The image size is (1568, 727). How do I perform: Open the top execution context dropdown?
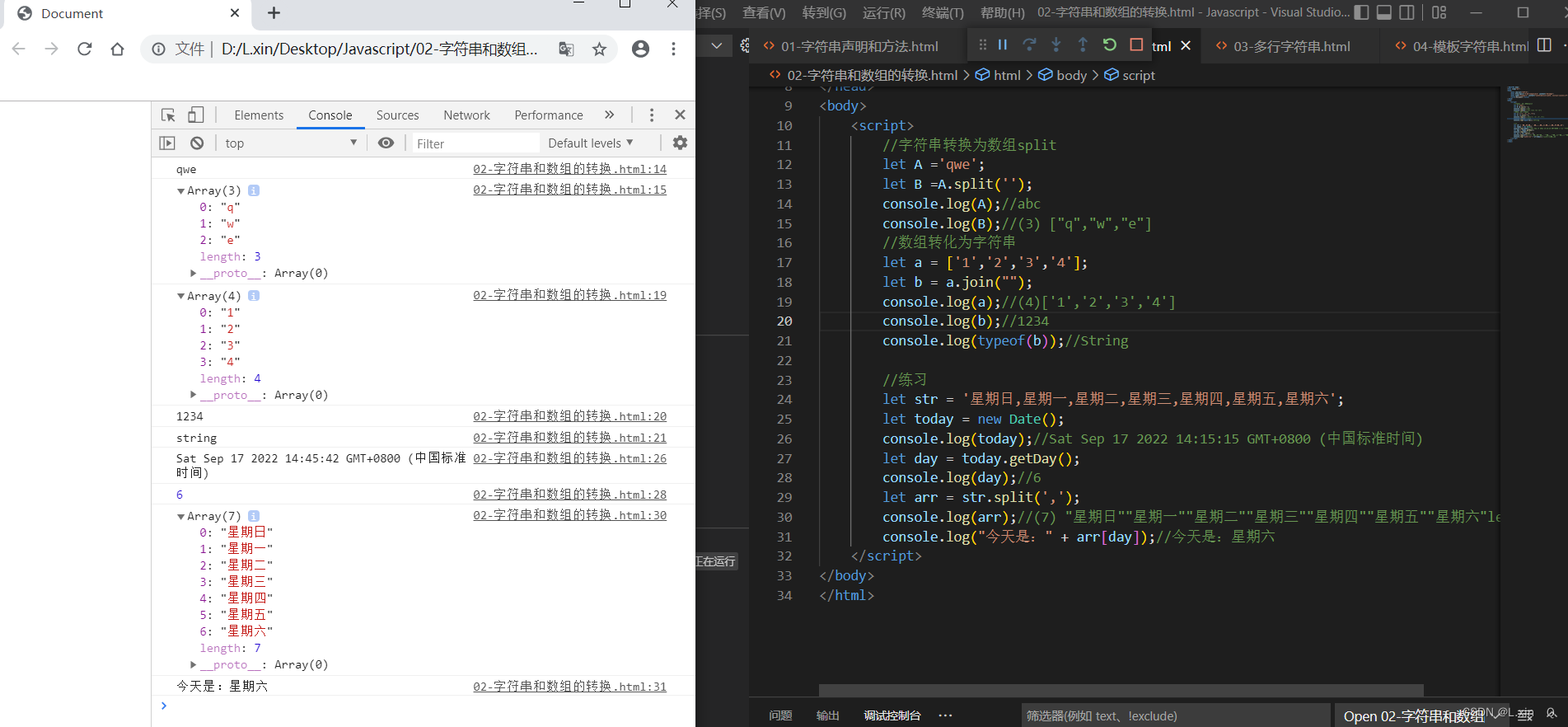tap(291, 143)
